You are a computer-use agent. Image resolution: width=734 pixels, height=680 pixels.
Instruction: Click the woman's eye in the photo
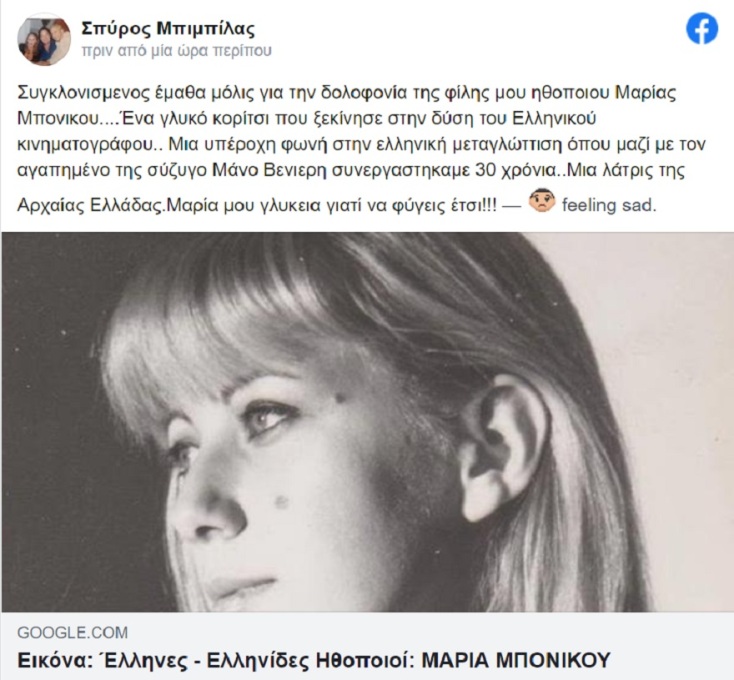point(266,417)
